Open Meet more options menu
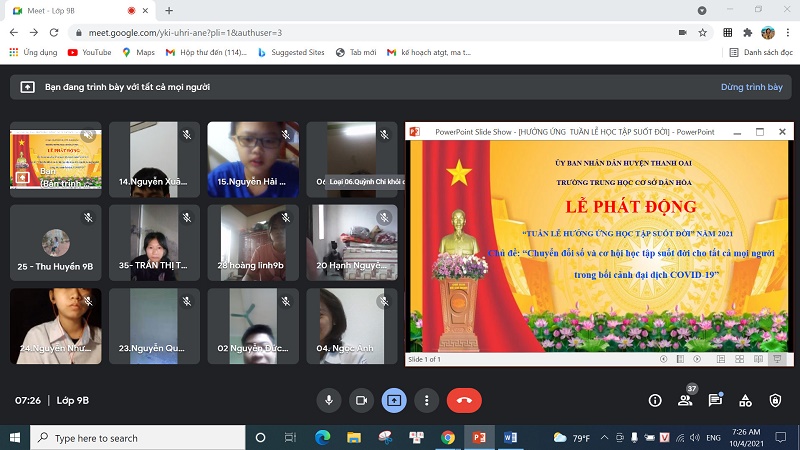Viewport: 800px width, 450px height. [x=427, y=400]
